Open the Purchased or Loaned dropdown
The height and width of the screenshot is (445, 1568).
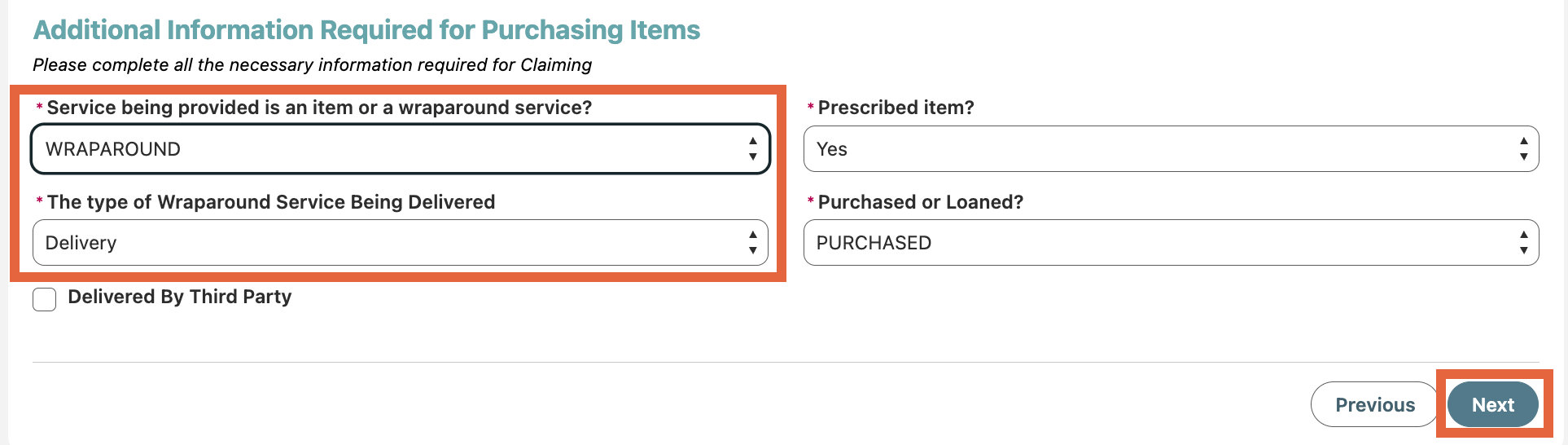click(x=1156, y=243)
